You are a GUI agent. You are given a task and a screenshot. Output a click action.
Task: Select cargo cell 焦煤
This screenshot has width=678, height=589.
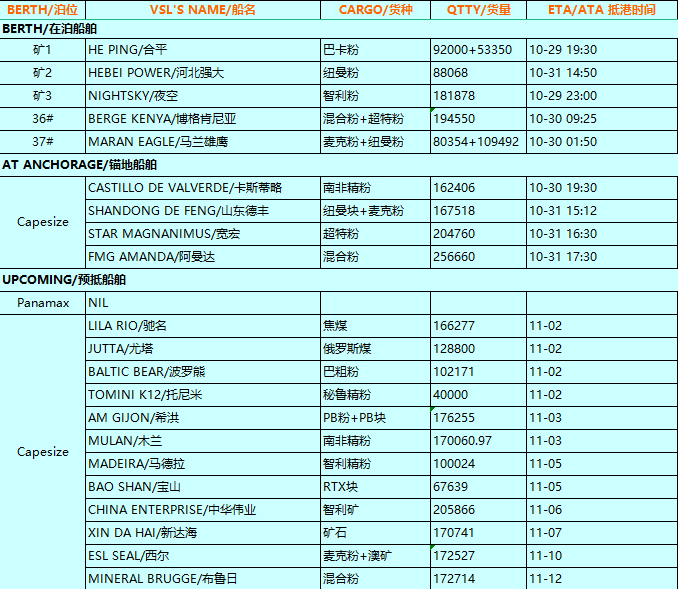click(x=375, y=326)
